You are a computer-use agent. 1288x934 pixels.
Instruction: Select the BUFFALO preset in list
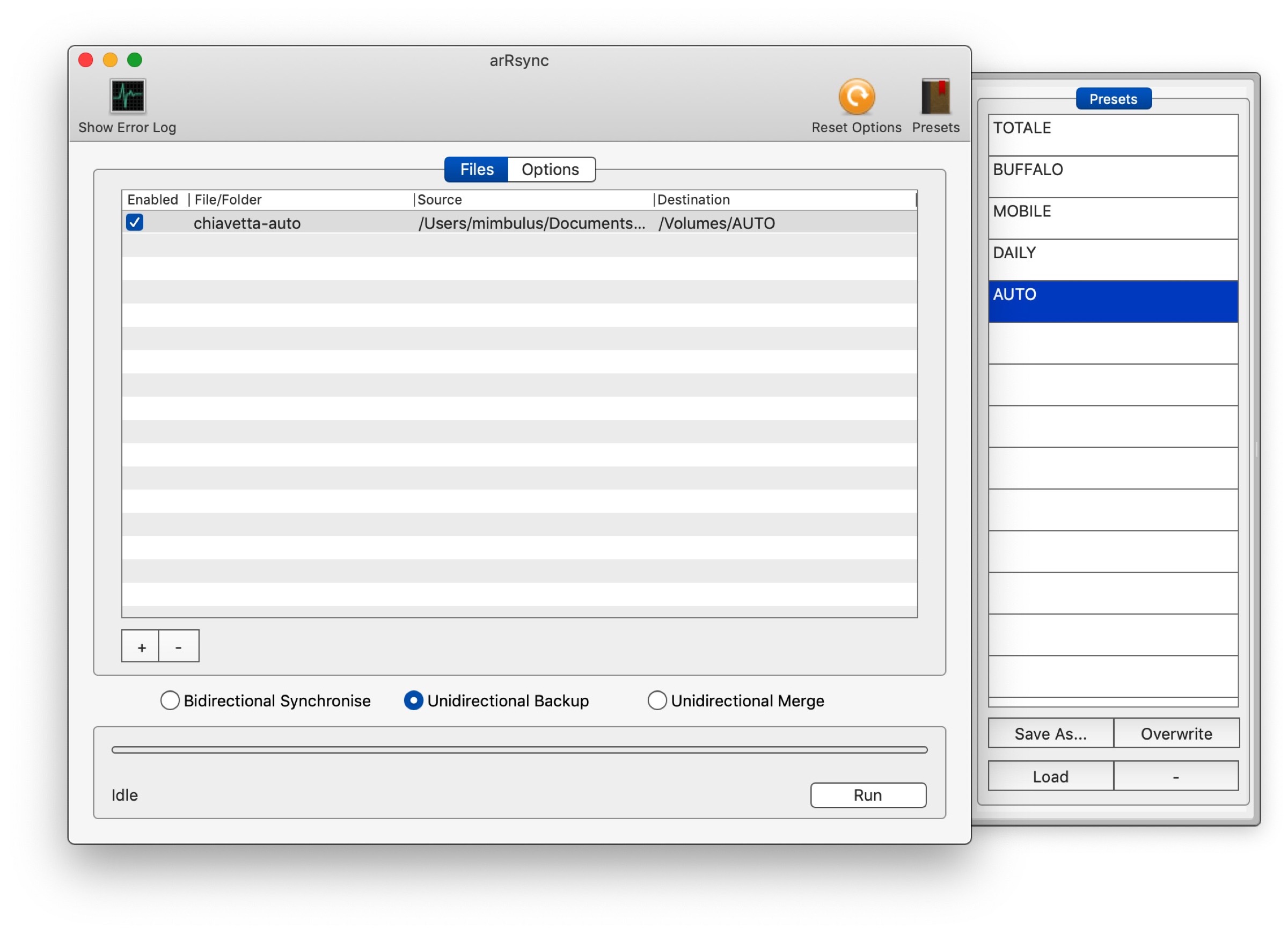1112,176
